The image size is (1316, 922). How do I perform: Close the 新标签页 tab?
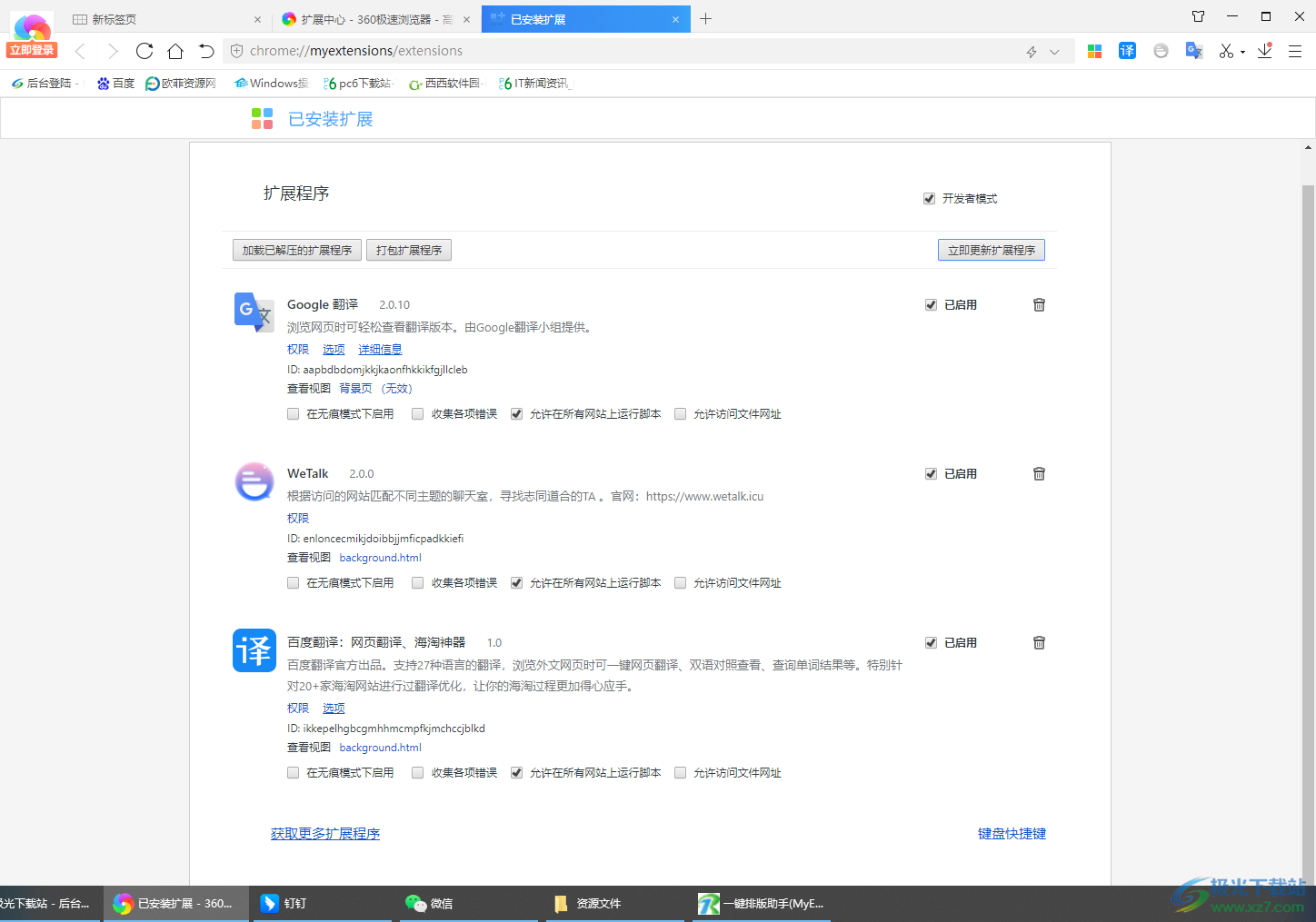[x=257, y=19]
